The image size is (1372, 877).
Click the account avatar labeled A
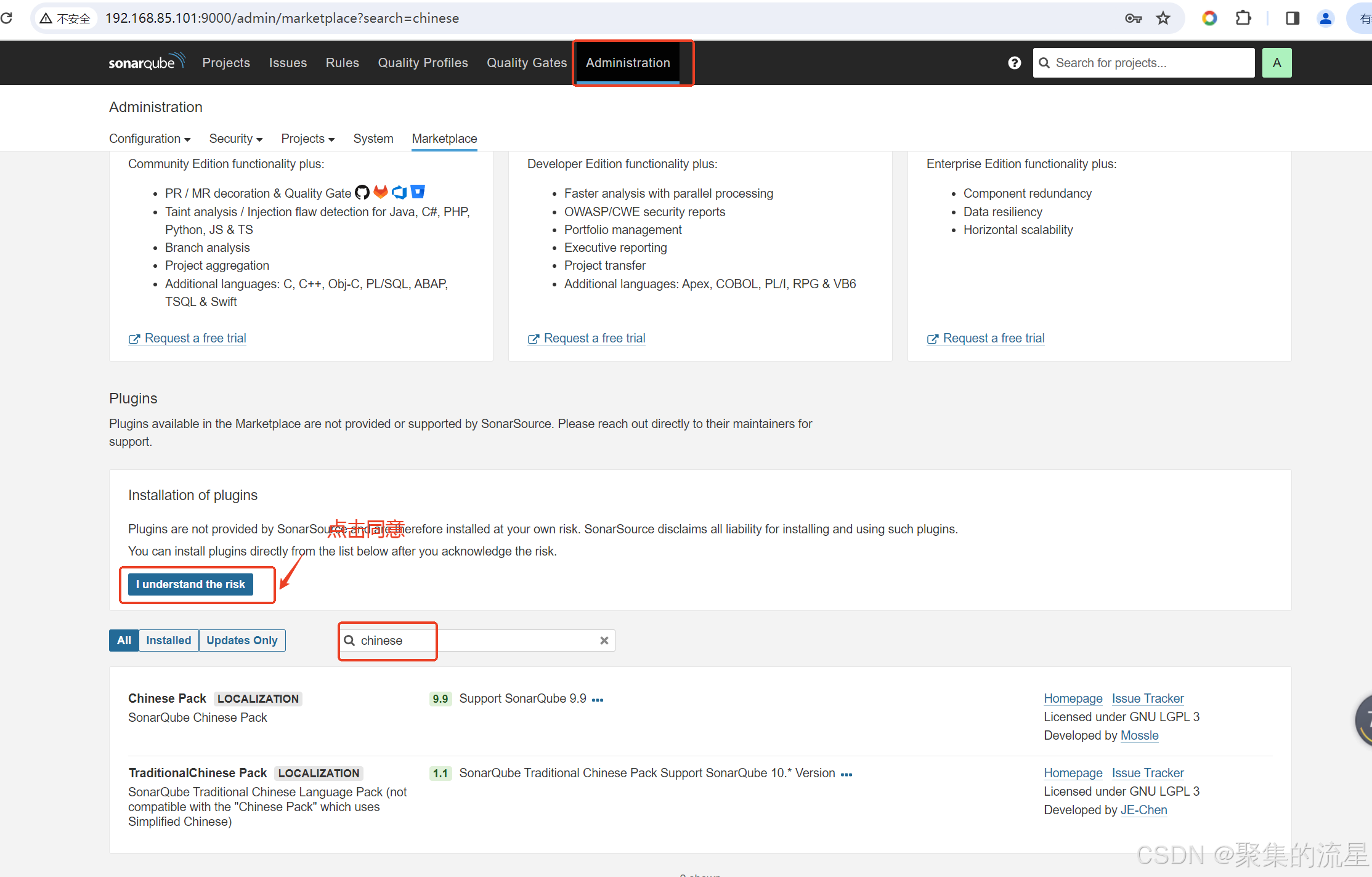pos(1277,62)
